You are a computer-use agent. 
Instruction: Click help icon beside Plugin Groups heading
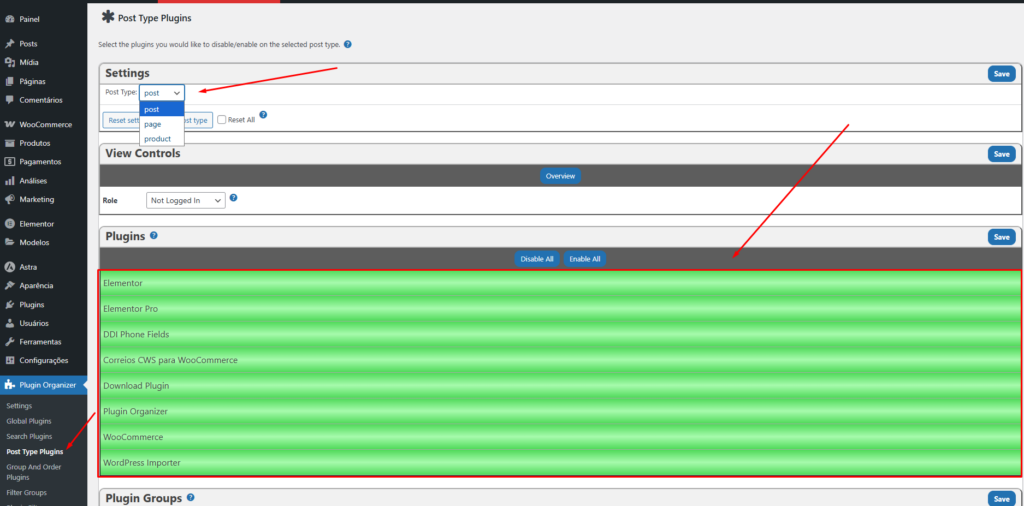[x=191, y=498]
